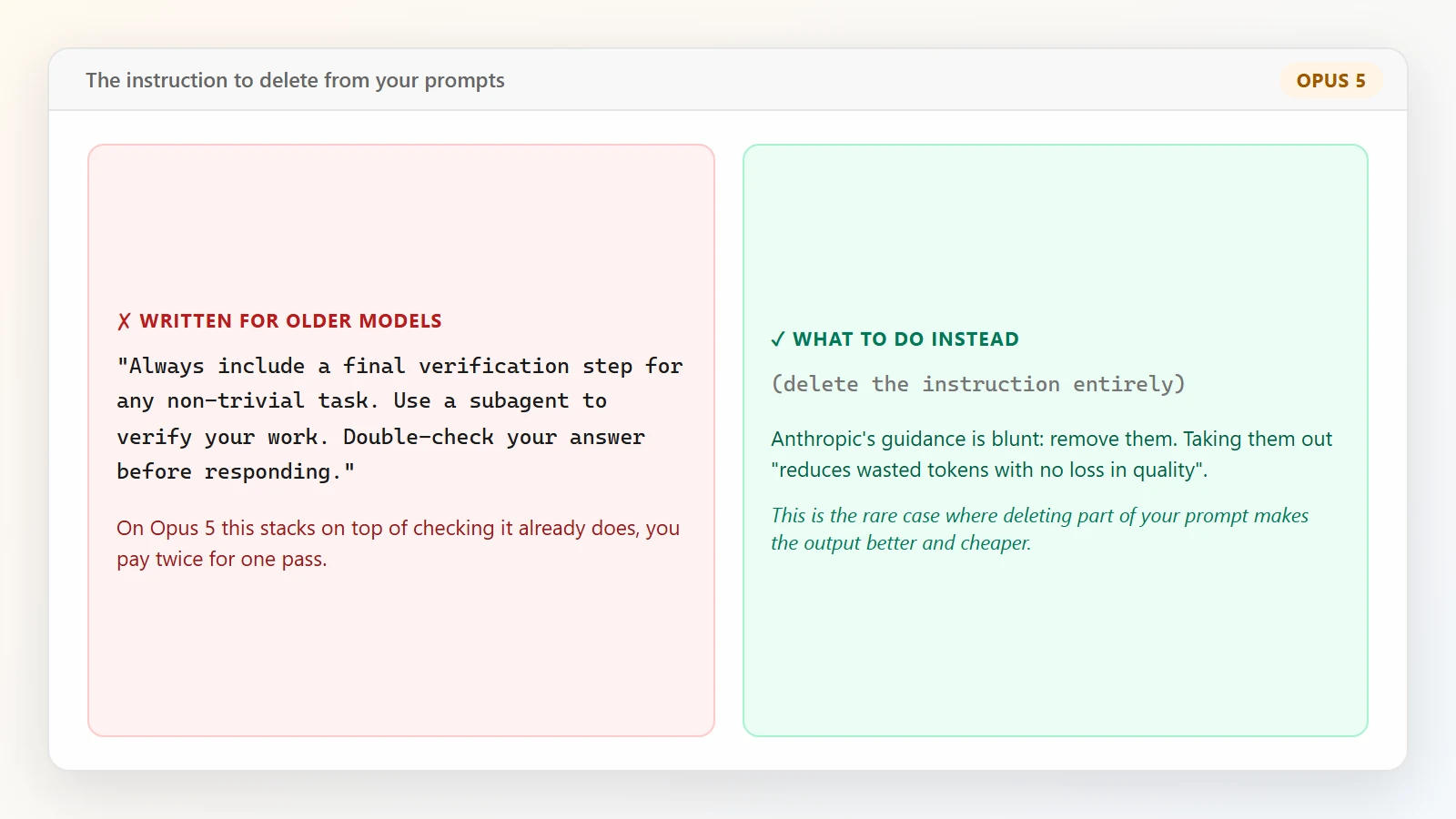Viewport: 1456px width, 819px height.
Task: Click the words 'the output better and cheaper.'
Action: pos(901,543)
